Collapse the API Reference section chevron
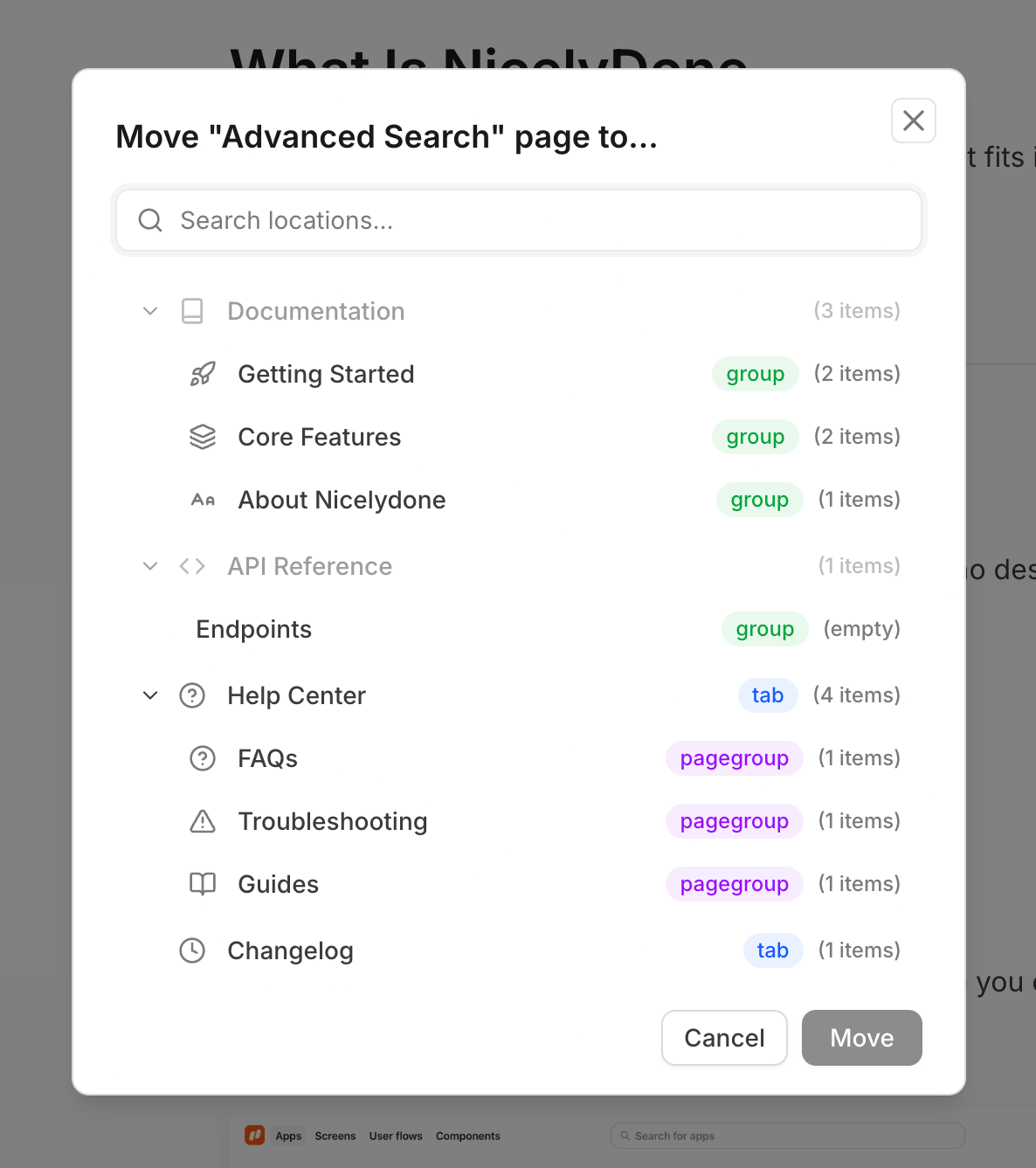Image resolution: width=1036 pixels, height=1168 pixels. [x=150, y=566]
